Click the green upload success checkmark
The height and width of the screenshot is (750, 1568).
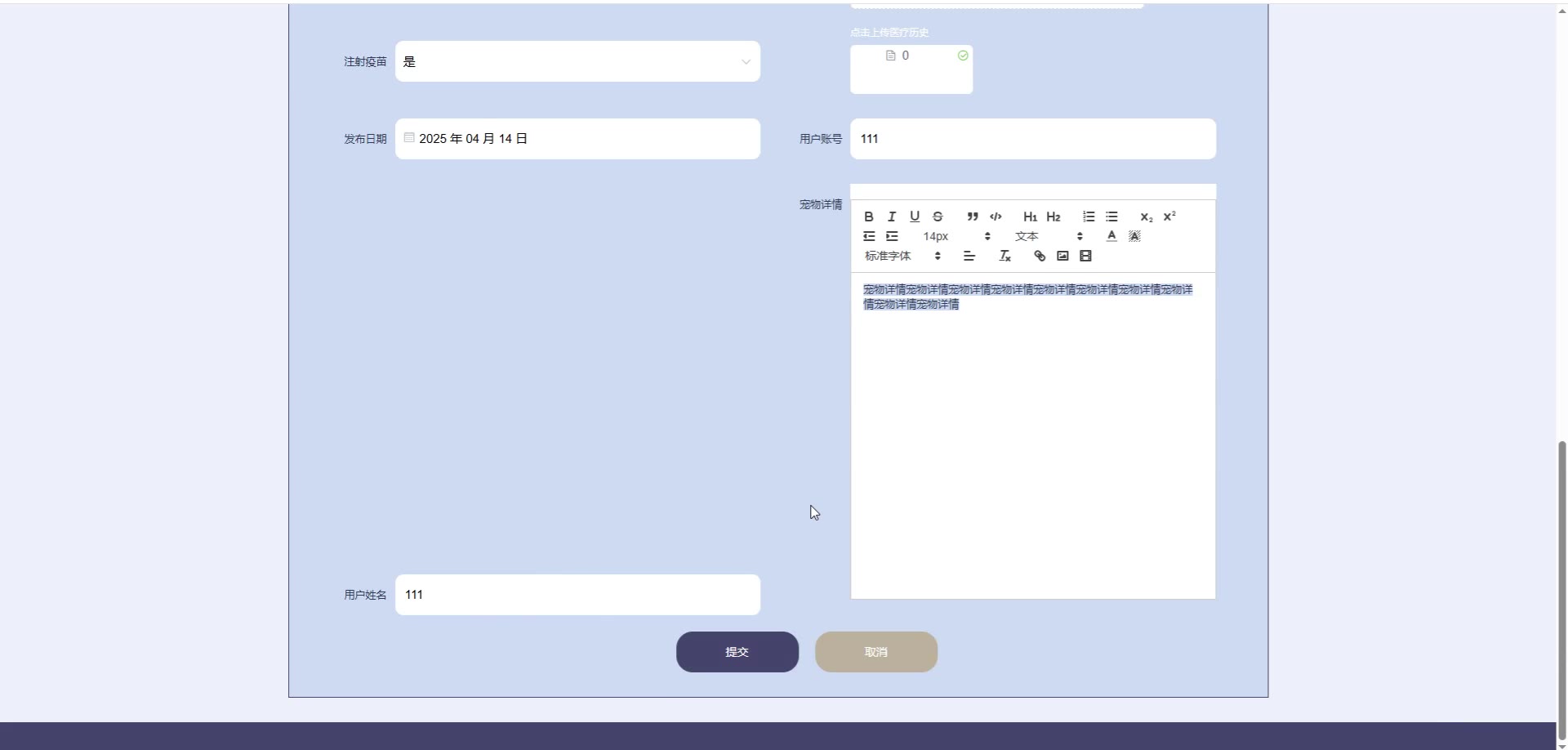[x=963, y=56]
